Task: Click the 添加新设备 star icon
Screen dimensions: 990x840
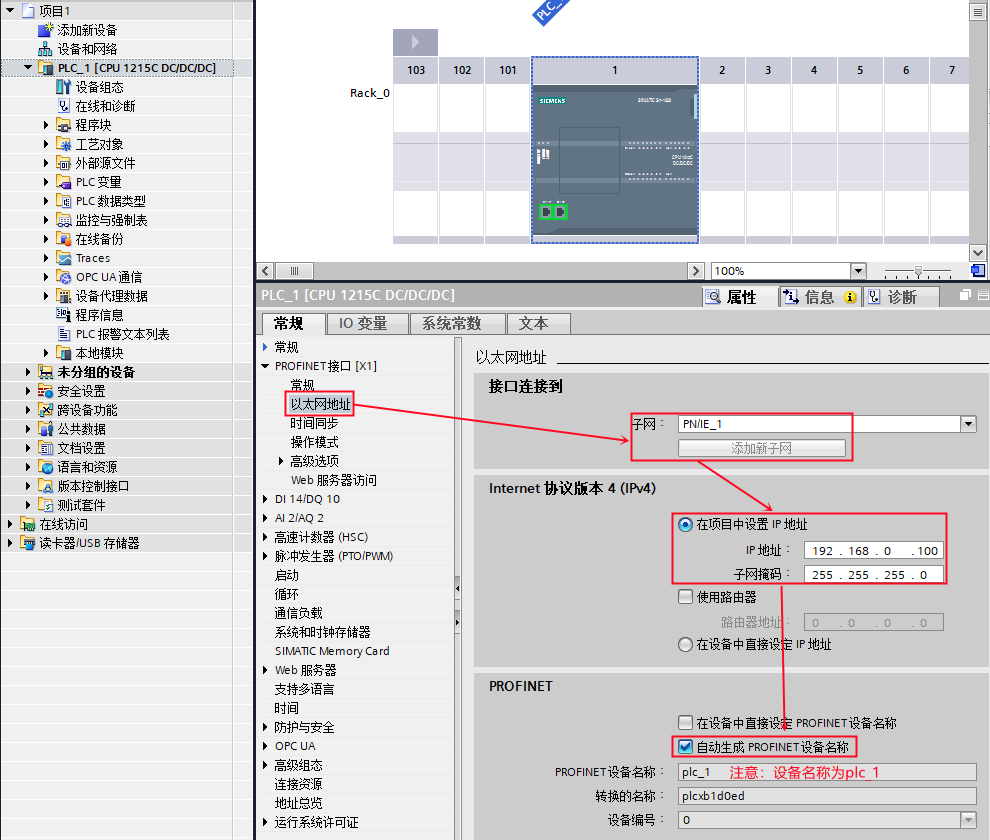Action: [x=45, y=30]
